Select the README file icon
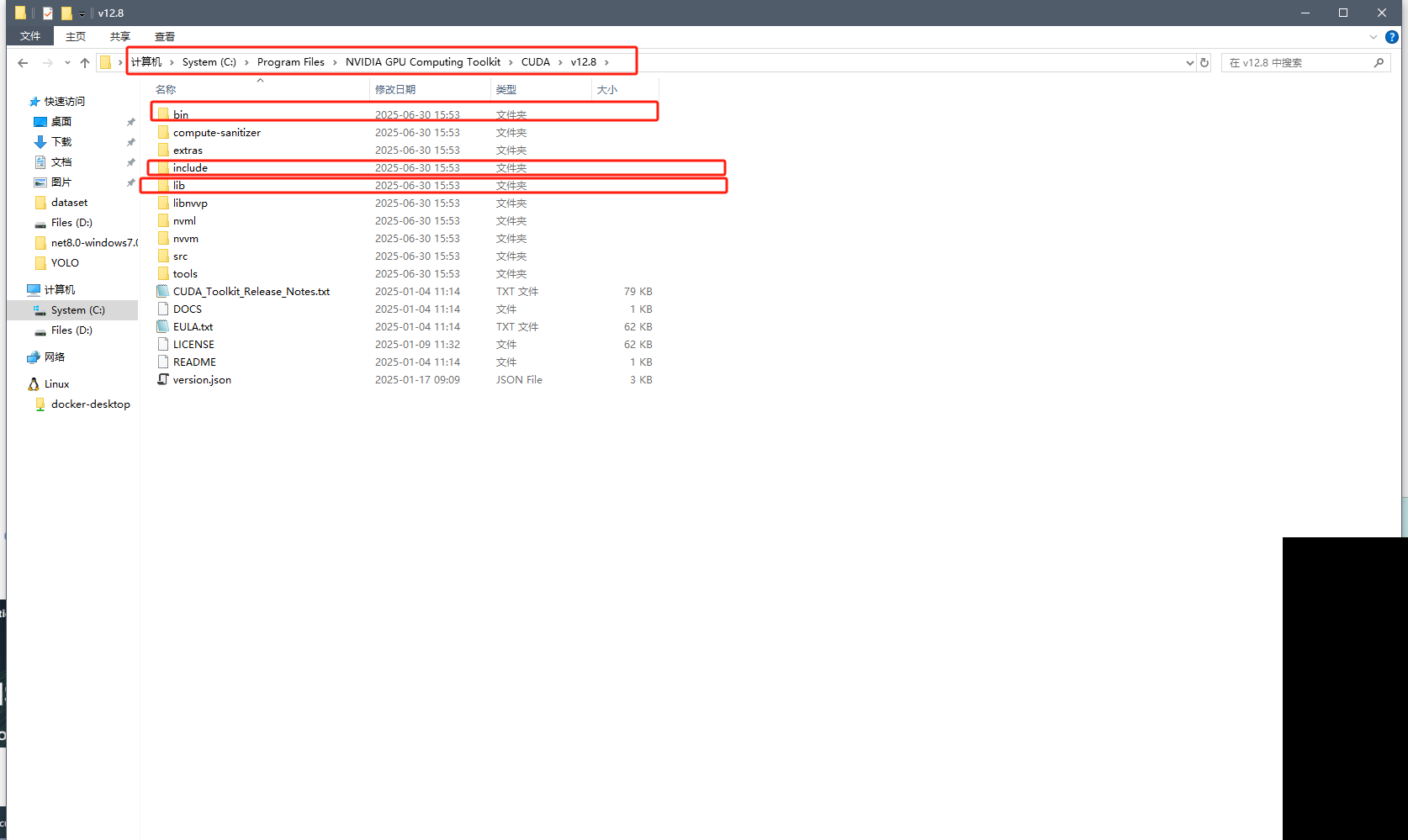Image resolution: width=1408 pixels, height=840 pixels. click(163, 362)
